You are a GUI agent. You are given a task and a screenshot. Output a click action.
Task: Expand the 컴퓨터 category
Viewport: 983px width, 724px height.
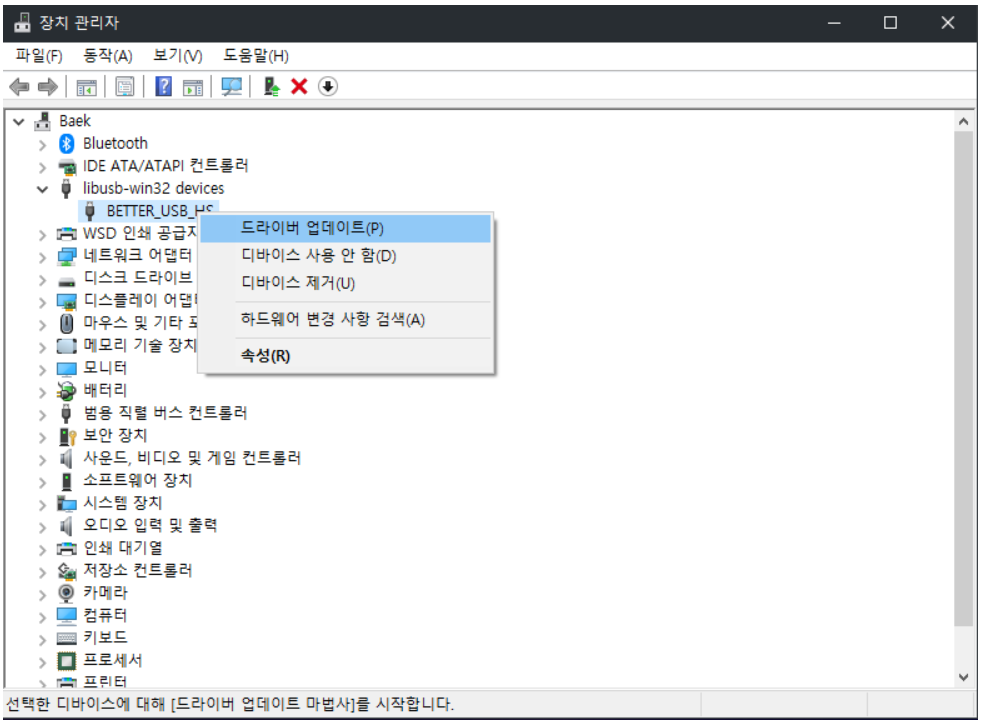pyautogui.click(x=43, y=617)
